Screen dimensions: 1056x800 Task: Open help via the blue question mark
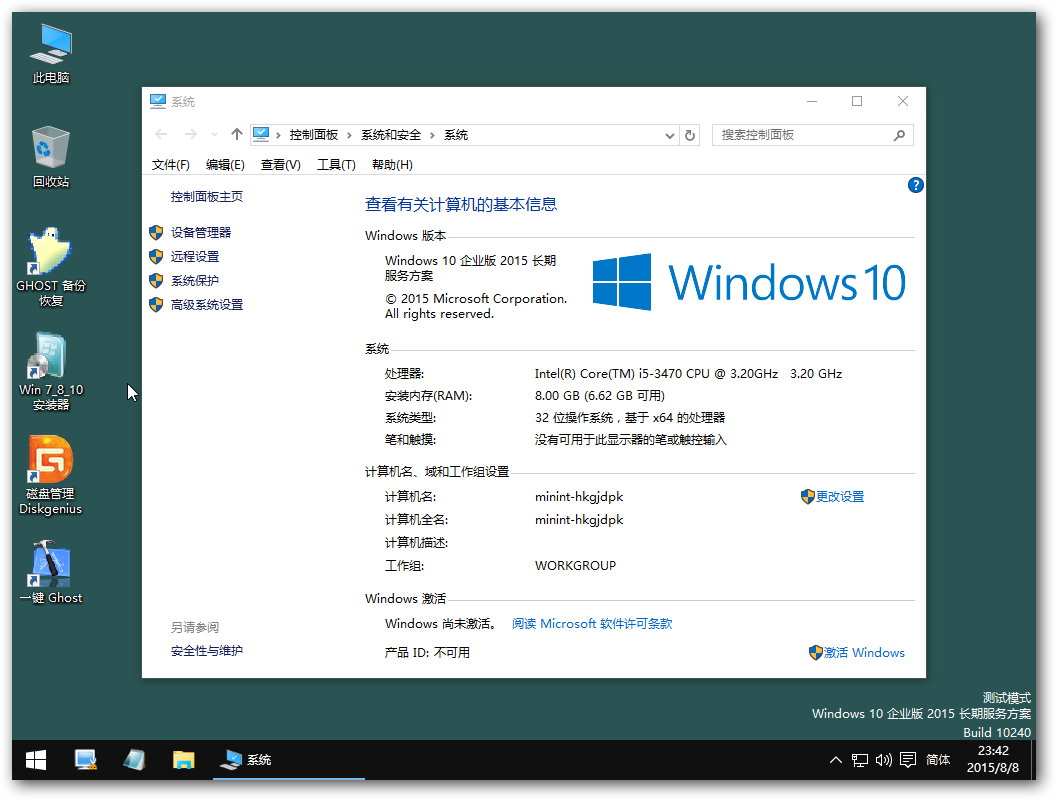coord(915,185)
